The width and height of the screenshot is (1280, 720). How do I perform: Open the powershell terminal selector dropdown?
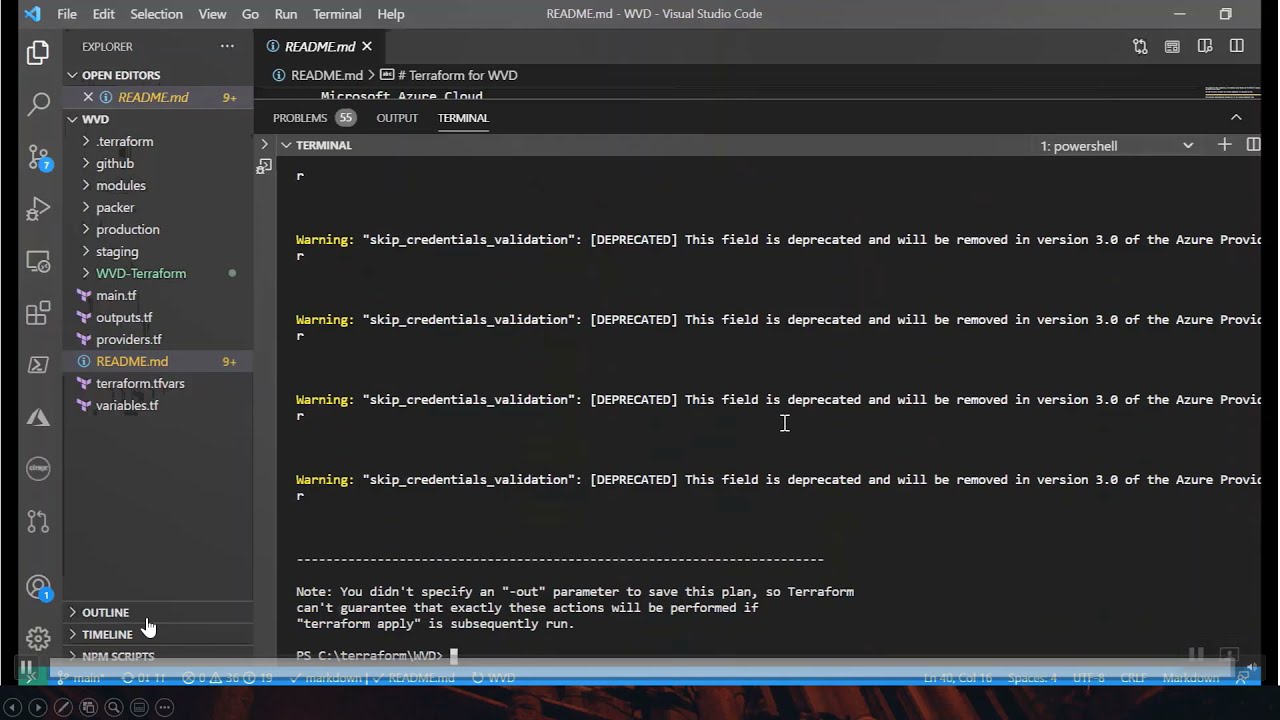pos(1116,146)
